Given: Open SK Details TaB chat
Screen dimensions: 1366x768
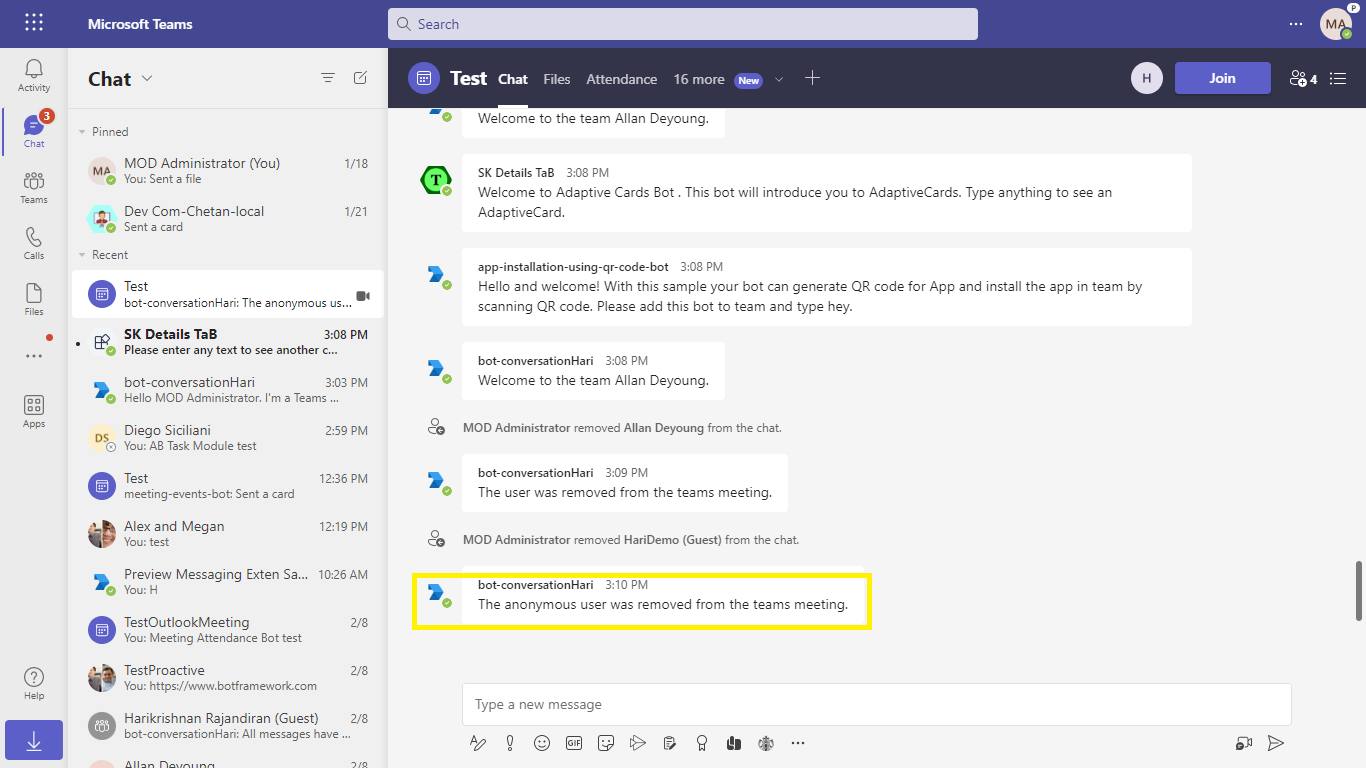Looking at the screenshot, I should 228,342.
